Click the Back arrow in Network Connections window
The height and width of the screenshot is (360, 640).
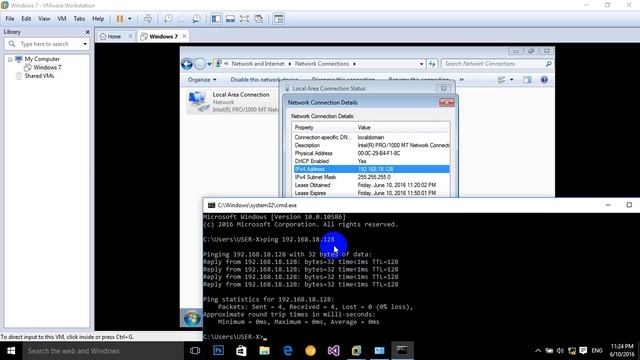(x=187, y=64)
